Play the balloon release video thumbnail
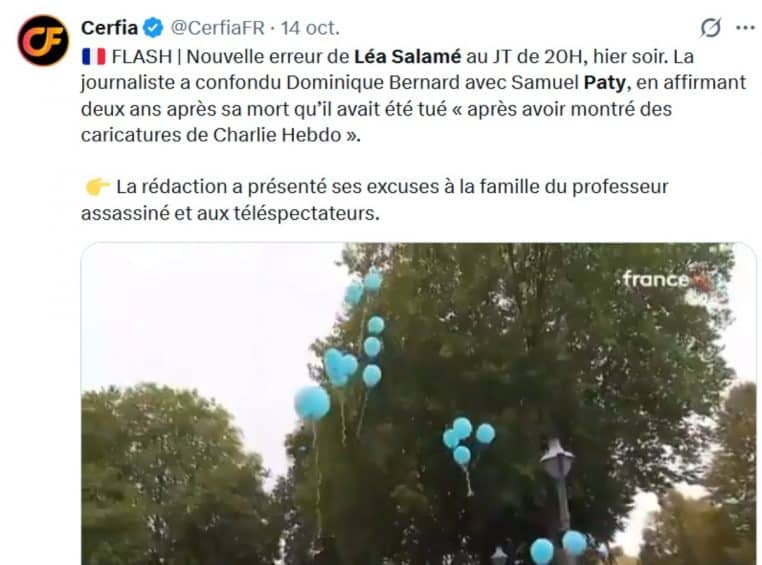Screen dimensions: 762x565 (x=418, y=404)
